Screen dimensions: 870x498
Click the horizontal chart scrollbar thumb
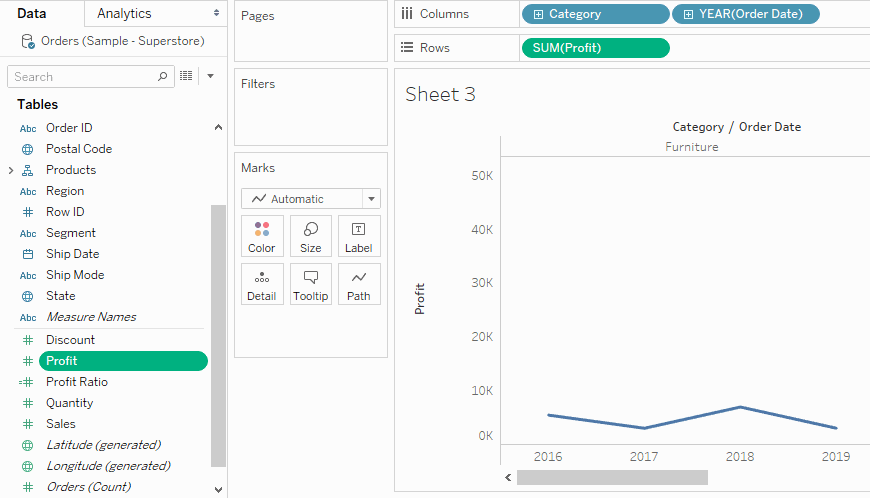[613, 477]
